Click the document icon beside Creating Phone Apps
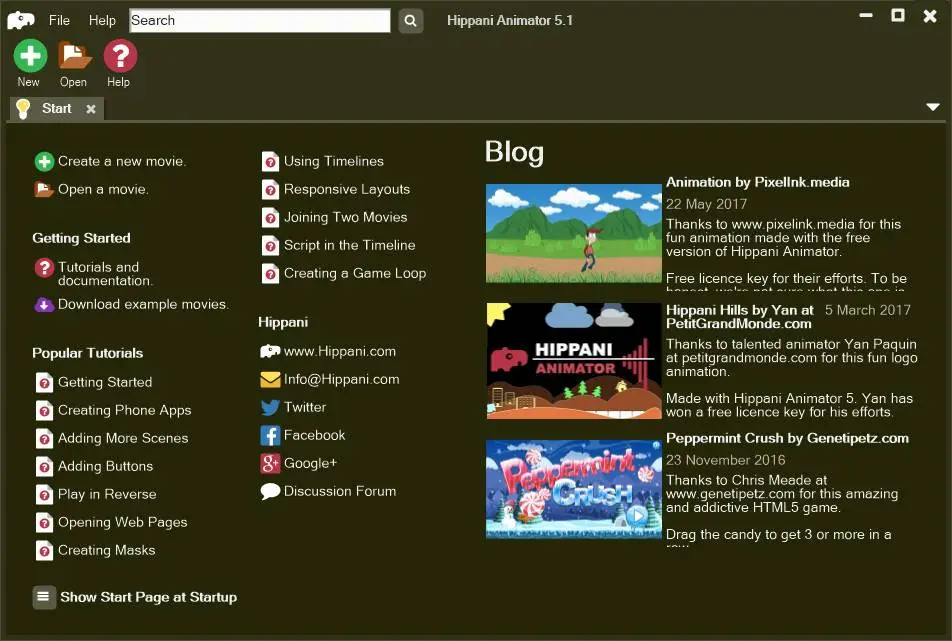 tap(44, 410)
